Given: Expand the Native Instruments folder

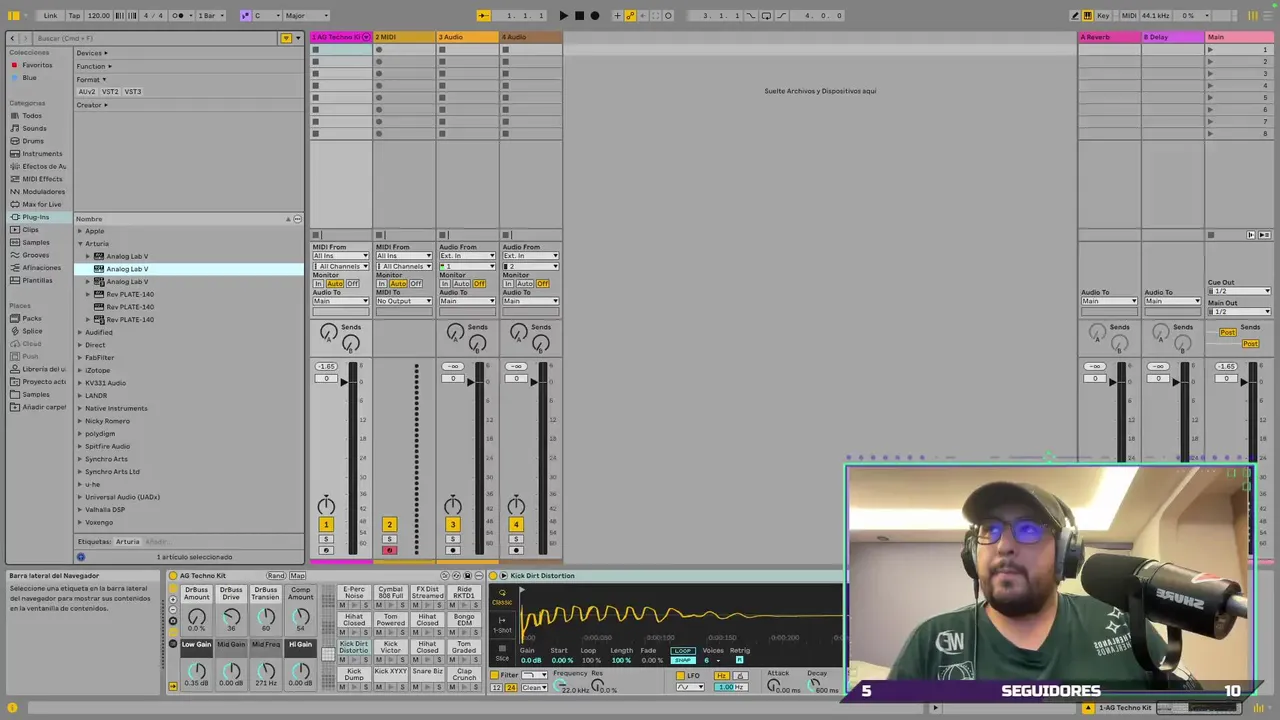Looking at the screenshot, I should (x=80, y=408).
